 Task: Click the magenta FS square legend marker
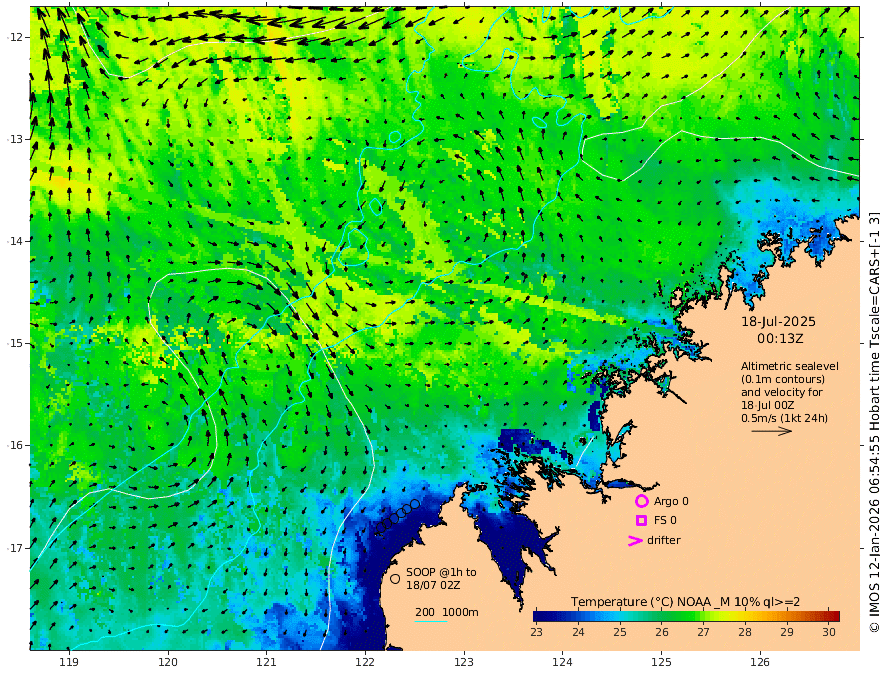[x=641, y=521]
